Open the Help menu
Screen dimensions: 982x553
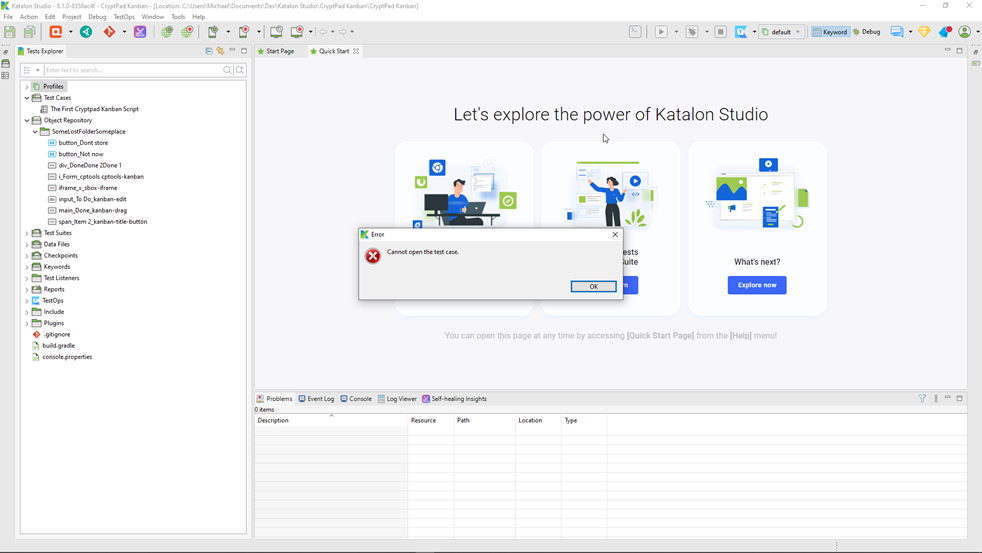[199, 17]
